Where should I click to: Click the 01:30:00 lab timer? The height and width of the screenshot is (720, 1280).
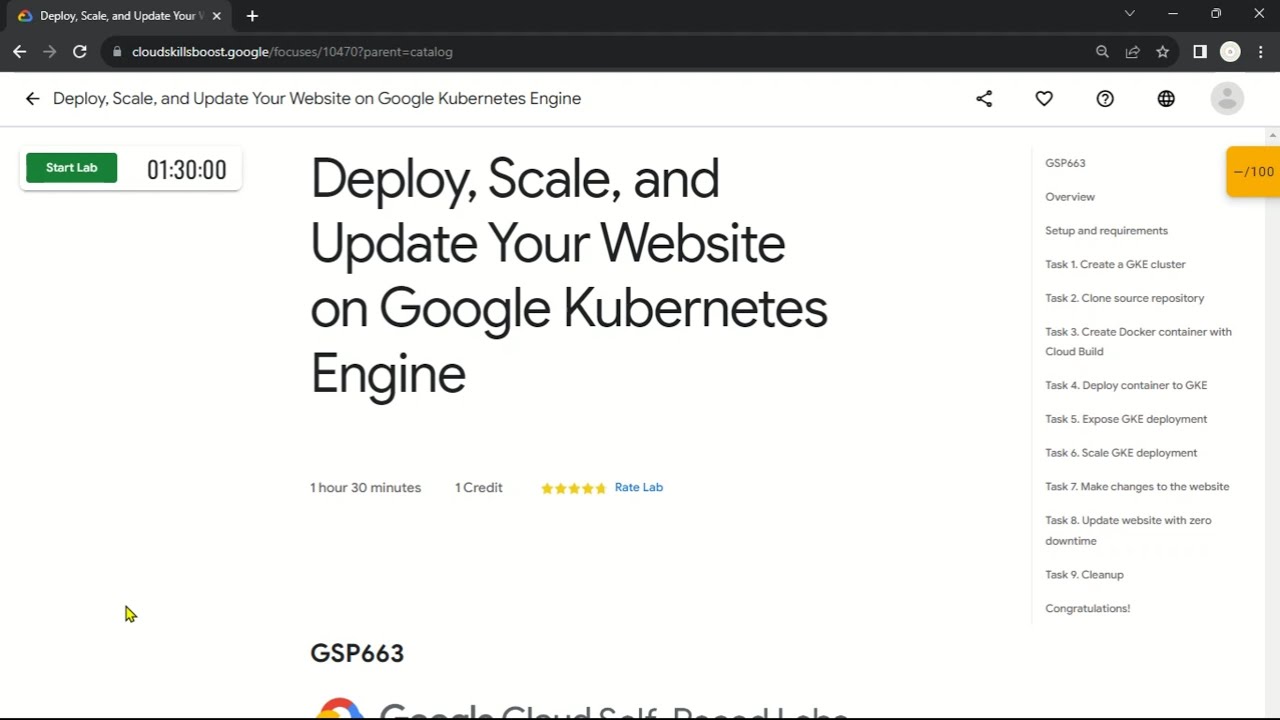[187, 170]
